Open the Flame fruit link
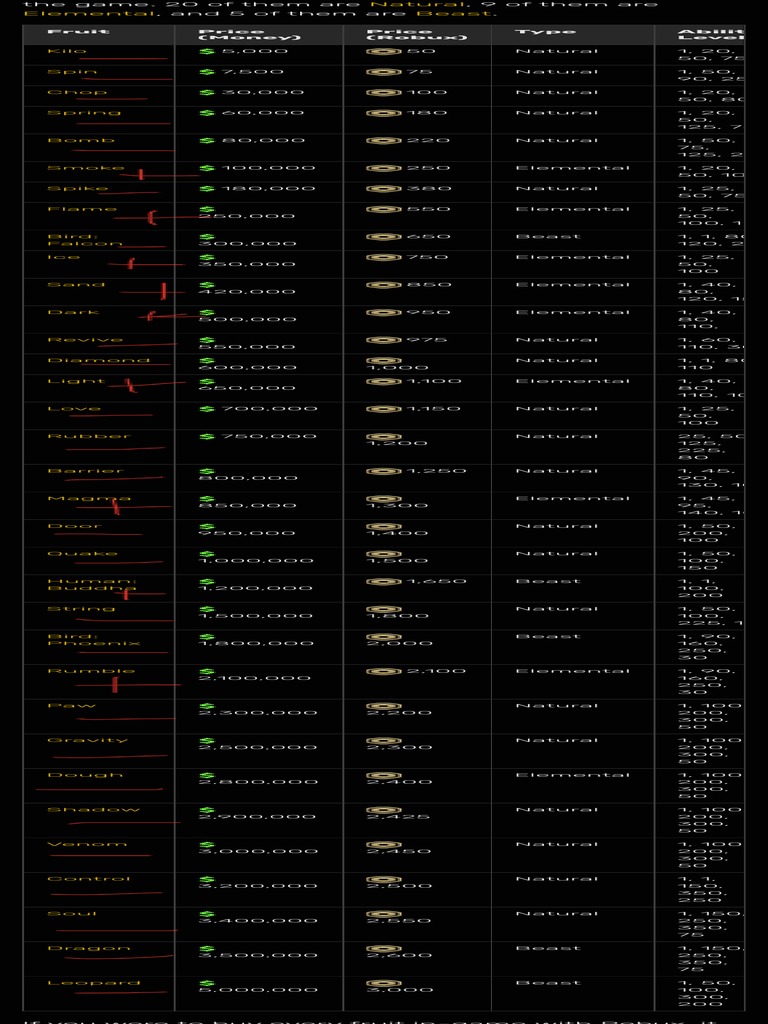The width and height of the screenshot is (768, 1024). [82, 210]
